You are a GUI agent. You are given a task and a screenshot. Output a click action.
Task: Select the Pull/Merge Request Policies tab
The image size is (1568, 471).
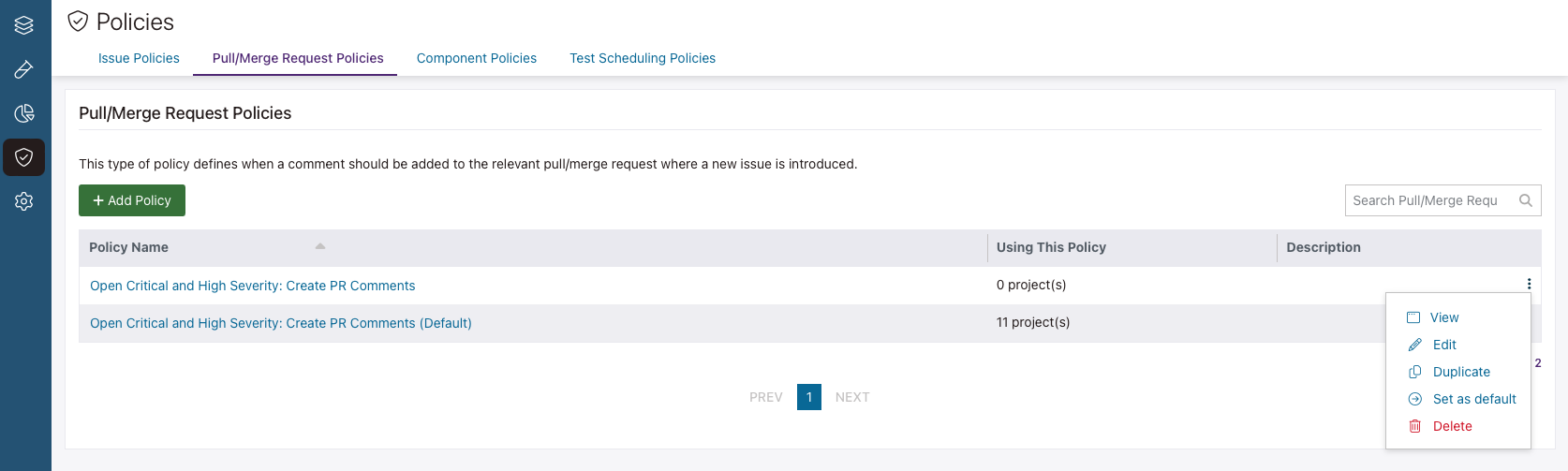[297, 58]
